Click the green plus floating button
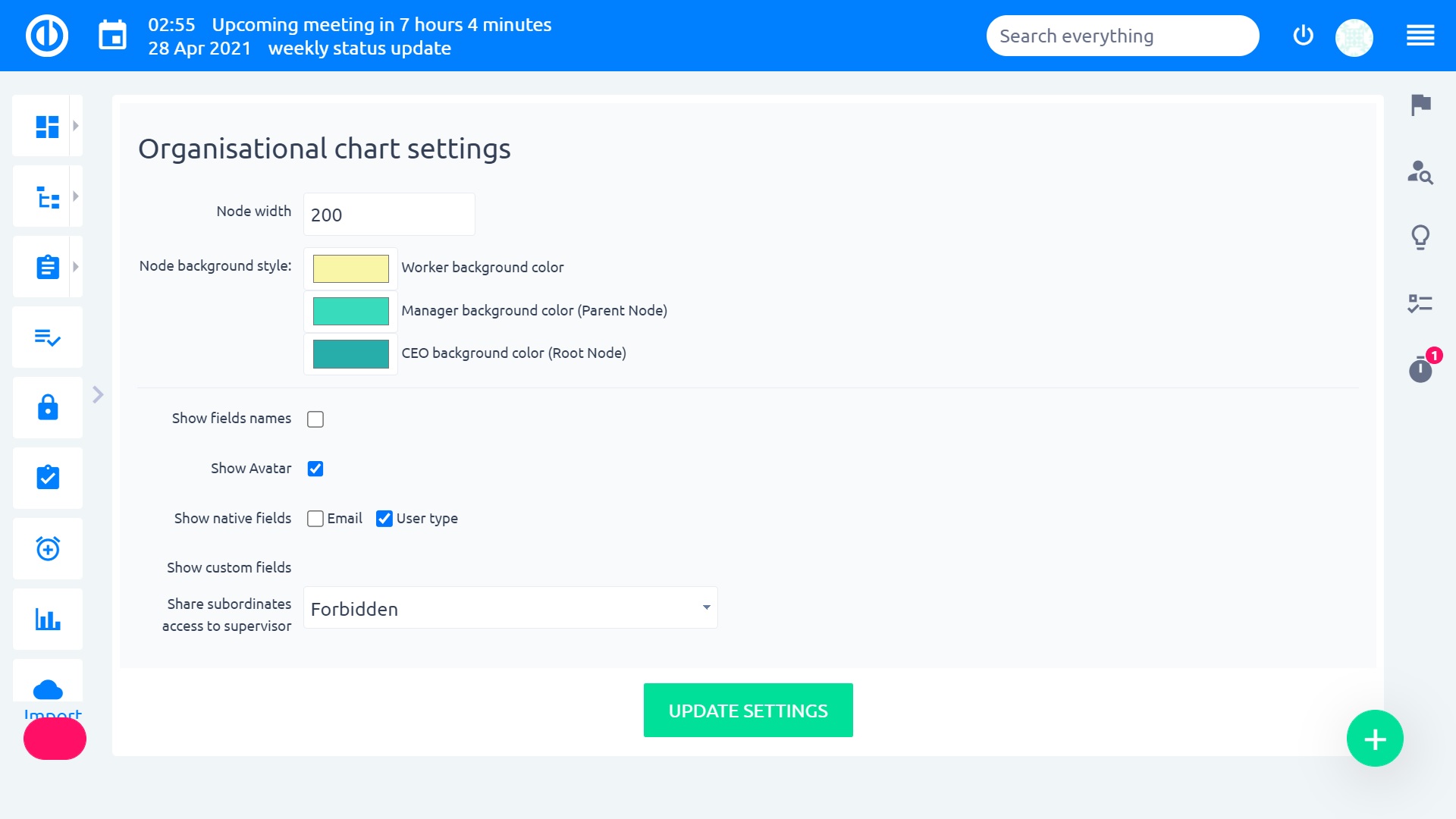 click(x=1375, y=739)
